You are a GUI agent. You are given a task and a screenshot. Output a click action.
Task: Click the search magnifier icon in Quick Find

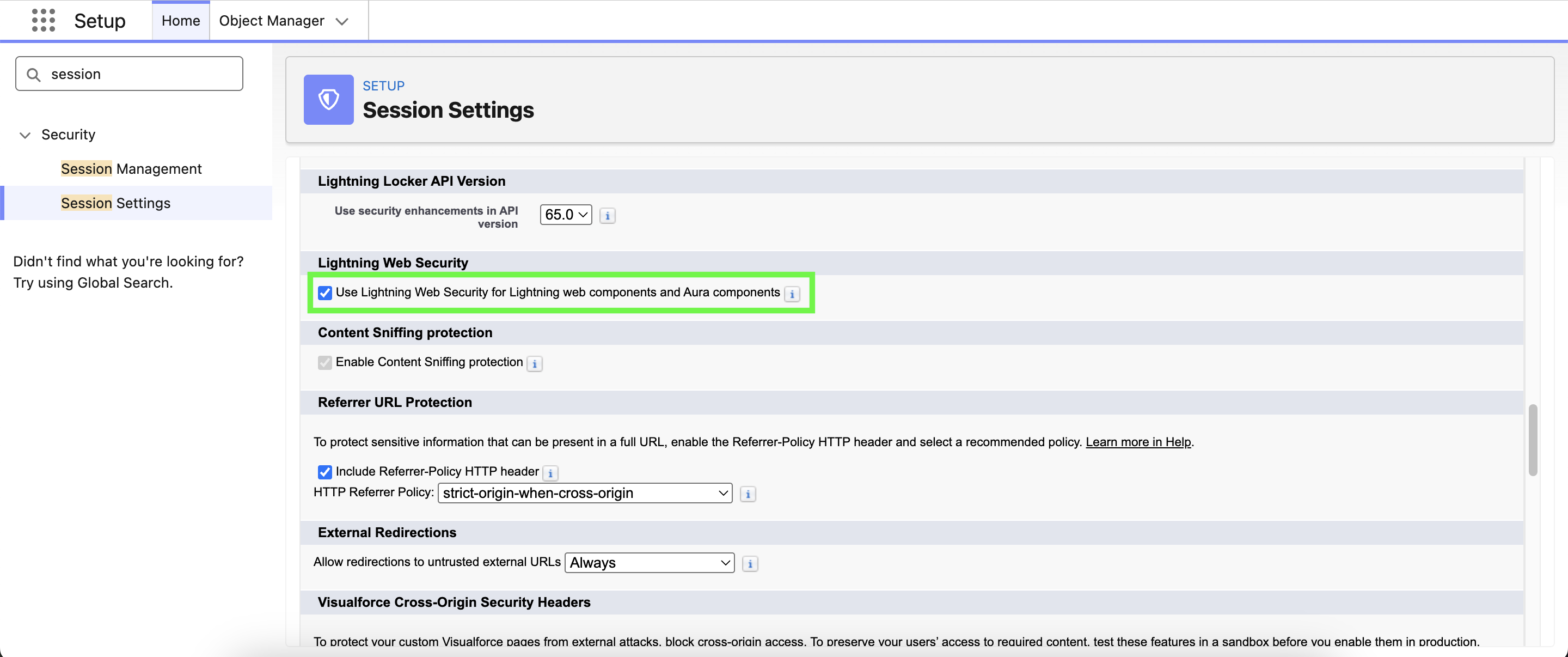pos(34,74)
